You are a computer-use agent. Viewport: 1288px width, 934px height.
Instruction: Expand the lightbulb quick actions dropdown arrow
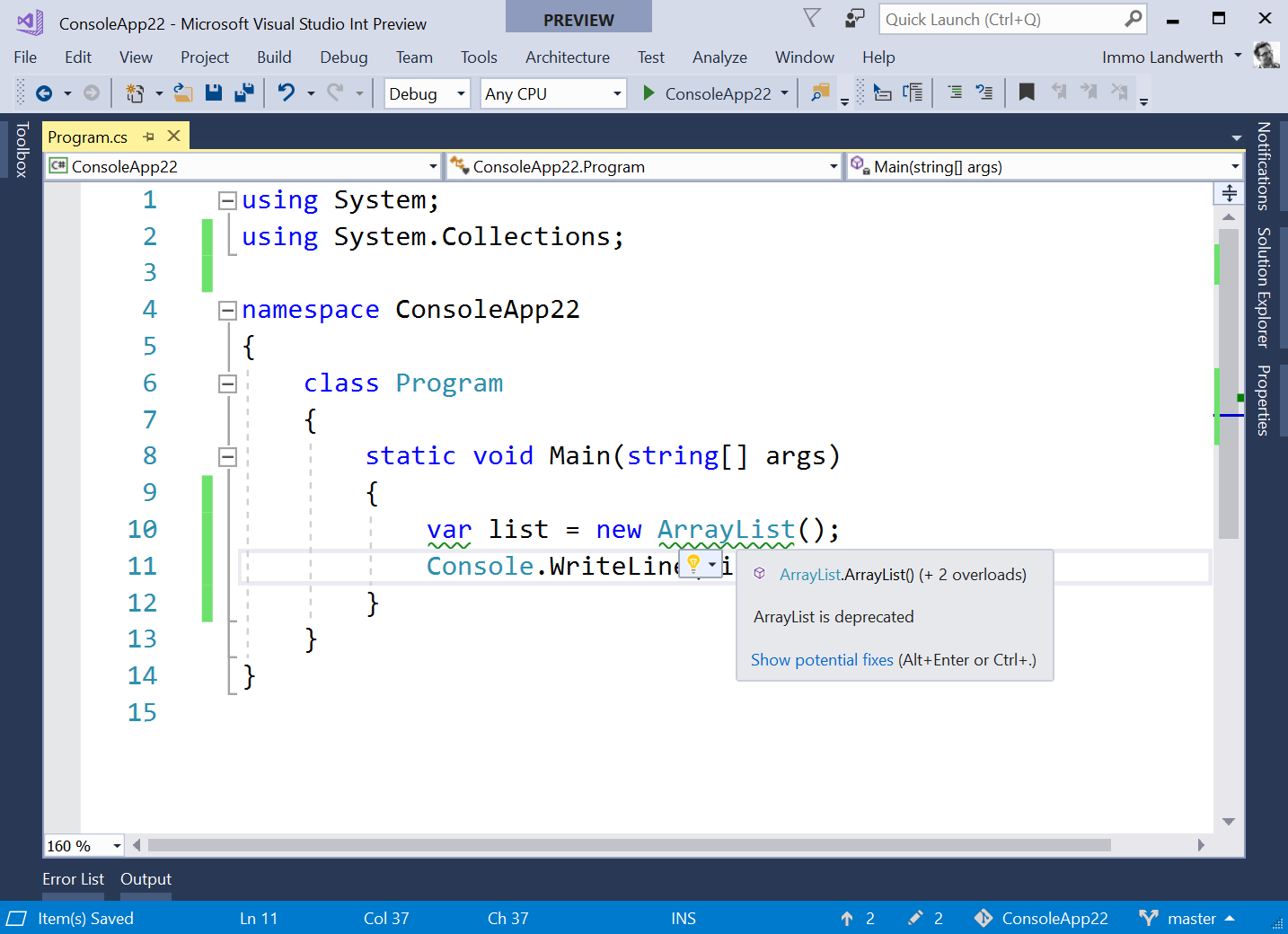(x=712, y=565)
